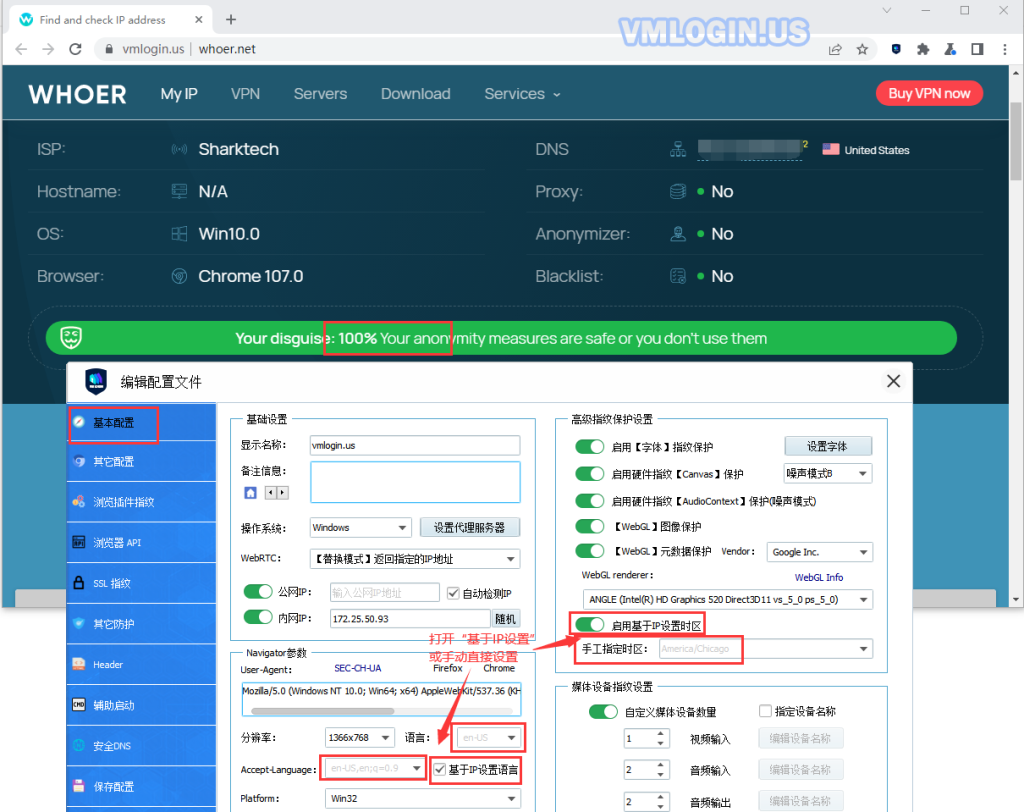Image resolution: width=1024 pixels, height=812 pixels.
Task: Toggle 【WebGL】元数据保护 switch
Action: [x=590, y=551]
